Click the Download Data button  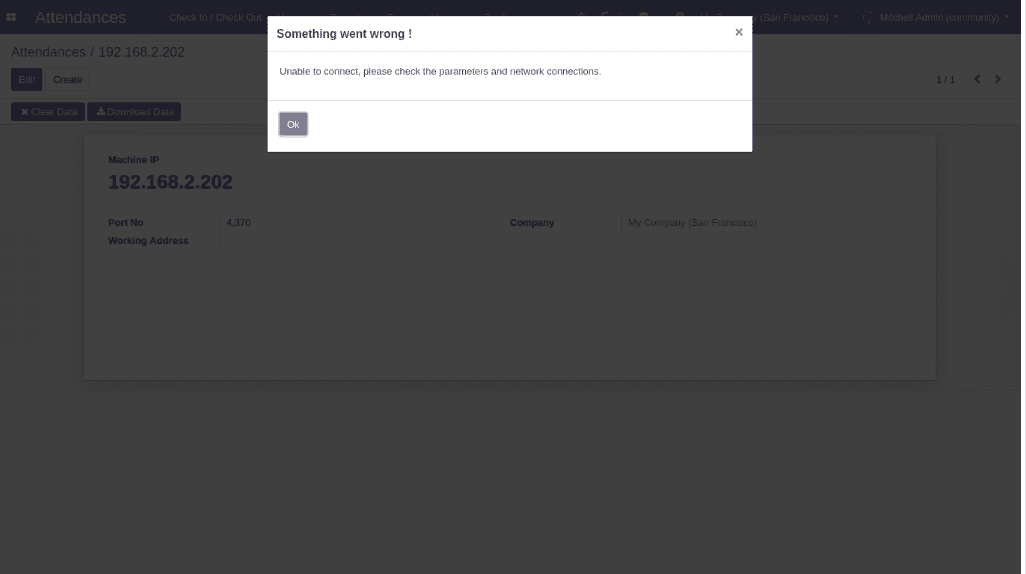(x=134, y=112)
